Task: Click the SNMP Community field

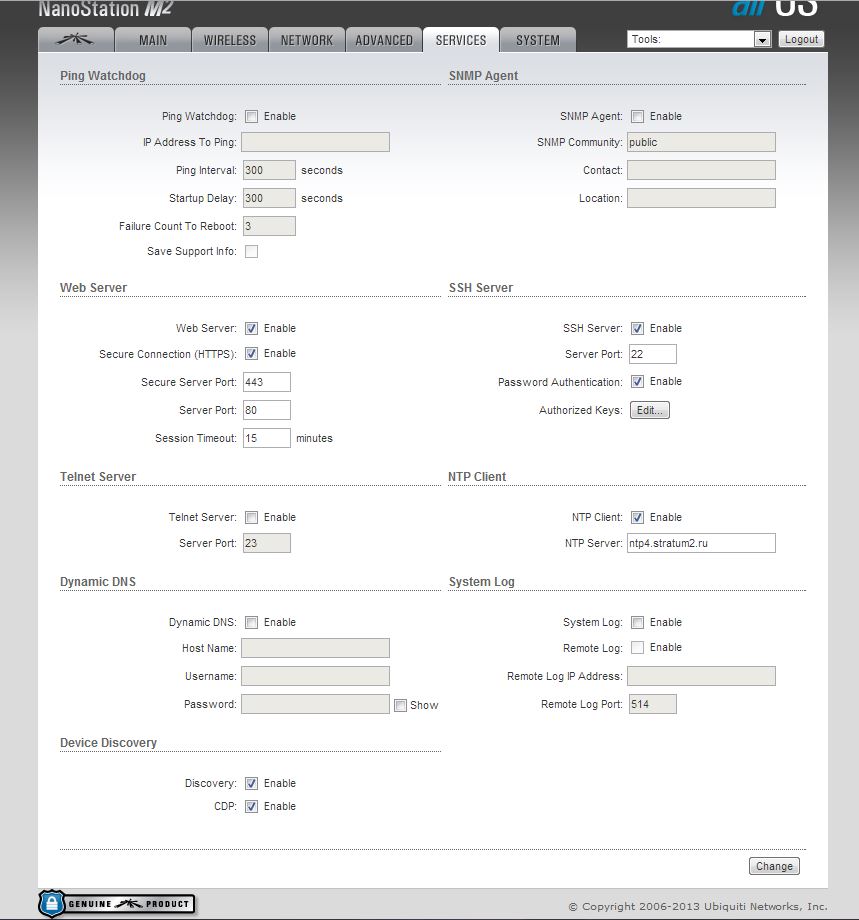Action: [x=701, y=142]
